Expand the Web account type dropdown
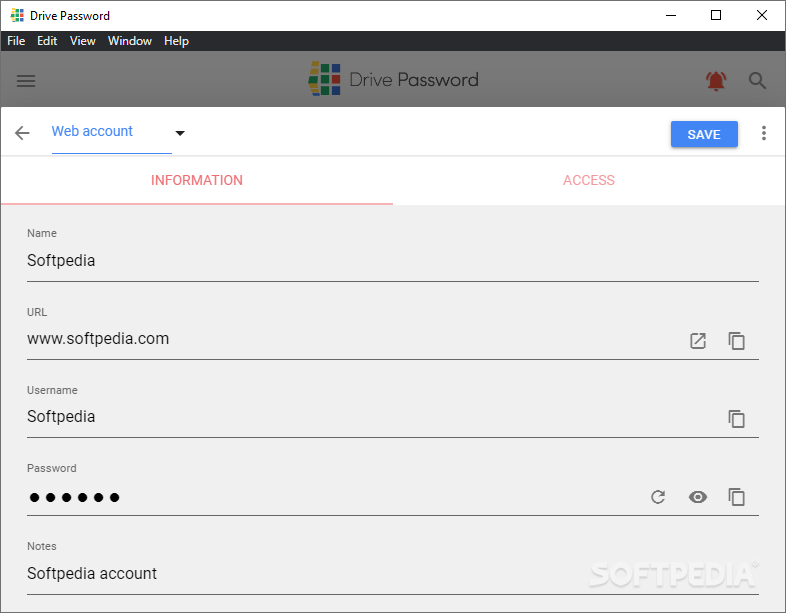The width and height of the screenshot is (786, 613). click(180, 133)
